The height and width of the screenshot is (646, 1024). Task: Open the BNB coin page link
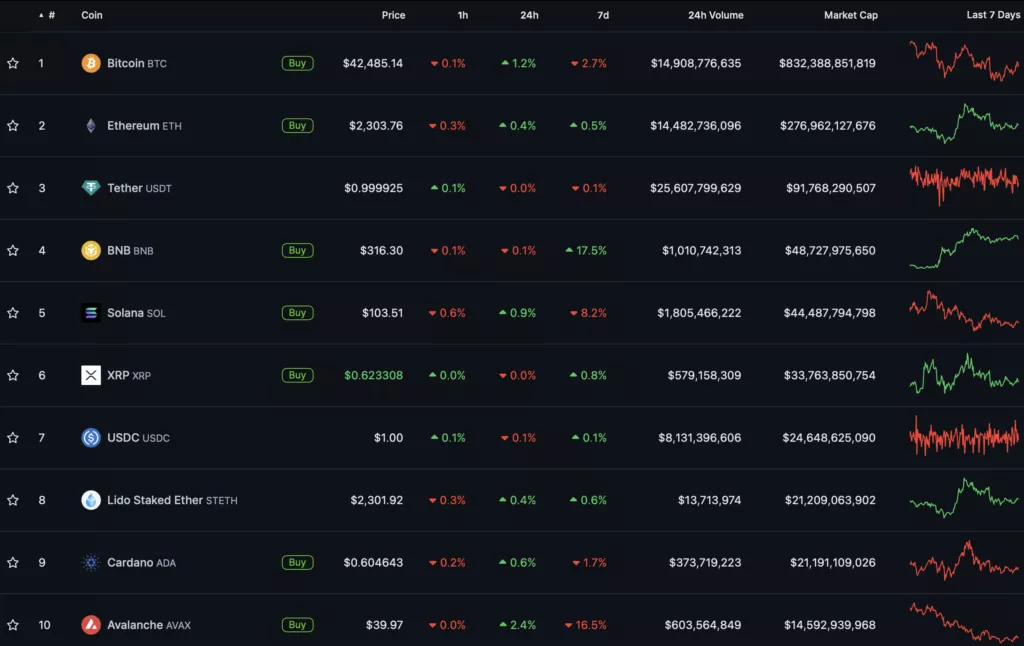pyautogui.click(x=130, y=250)
